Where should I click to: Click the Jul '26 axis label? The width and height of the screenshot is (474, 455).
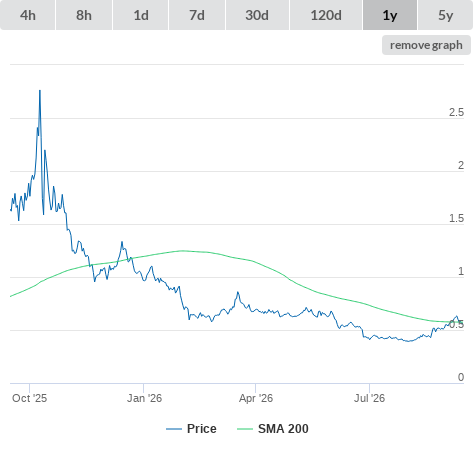tap(370, 398)
